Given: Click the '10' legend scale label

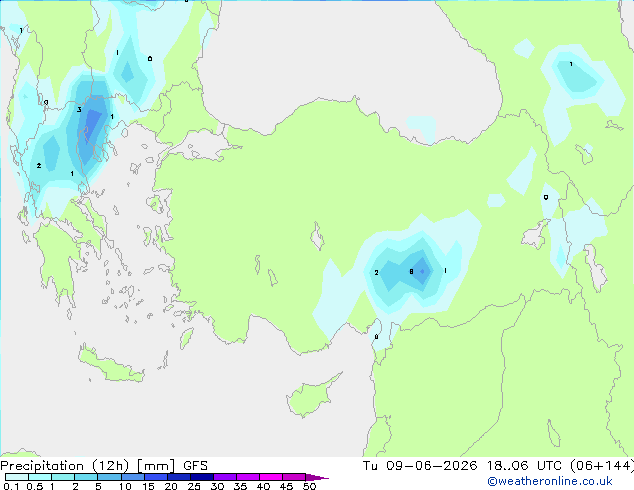Looking at the screenshot, I should point(125,486).
